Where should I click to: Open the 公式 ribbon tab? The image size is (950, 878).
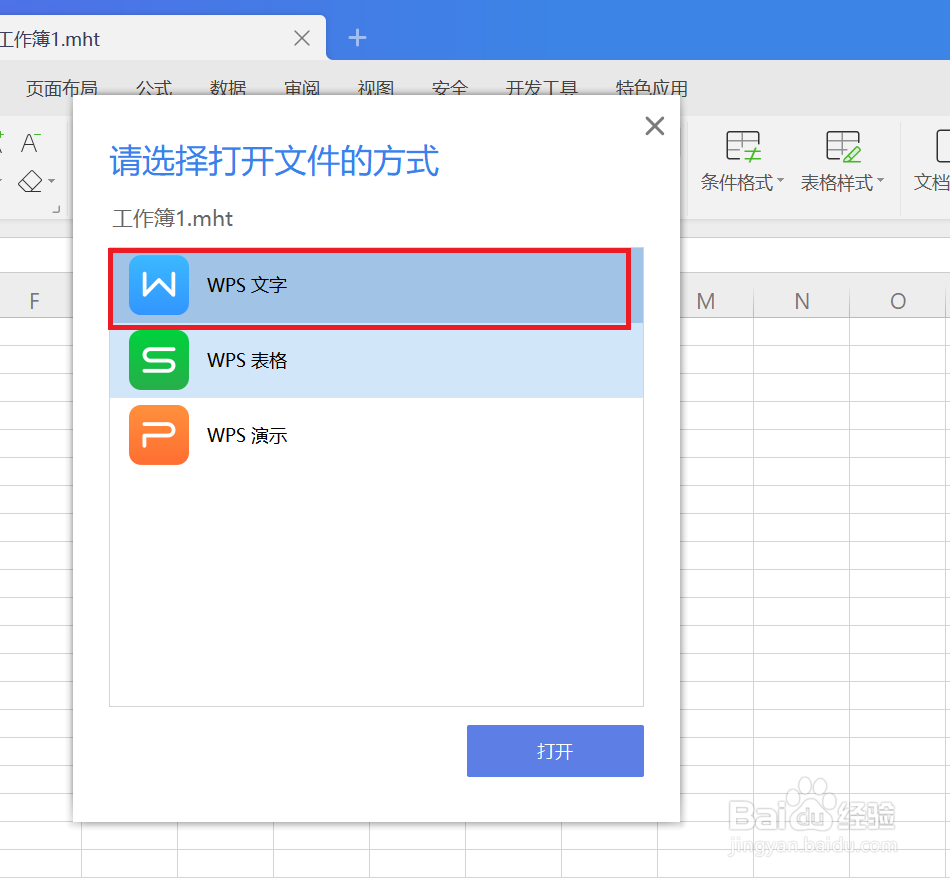(154, 88)
